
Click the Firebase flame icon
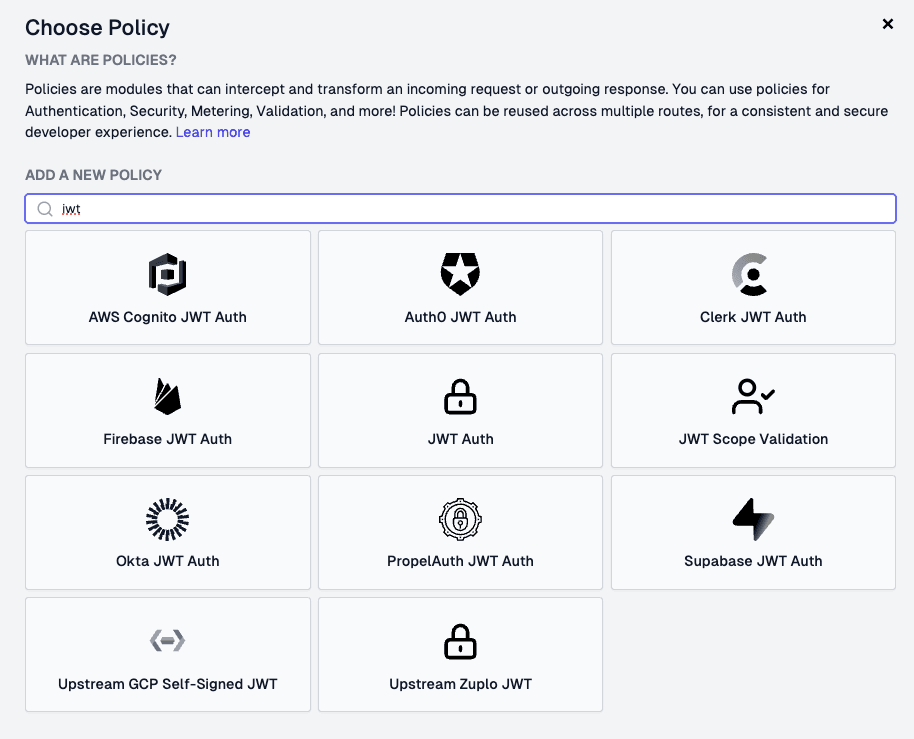(167, 396)
